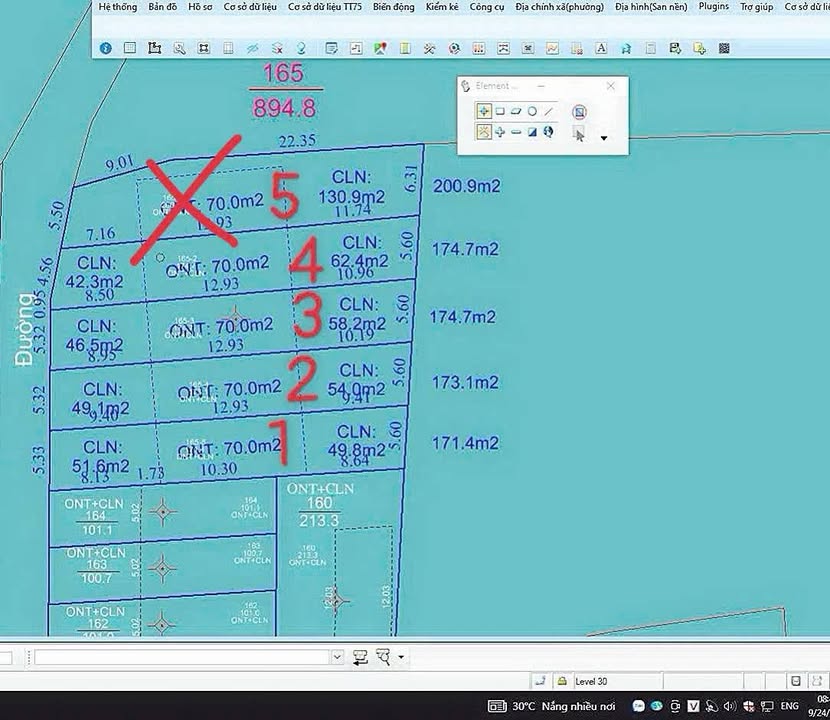Click the red flag icon on the toolbar

(379, 47)
